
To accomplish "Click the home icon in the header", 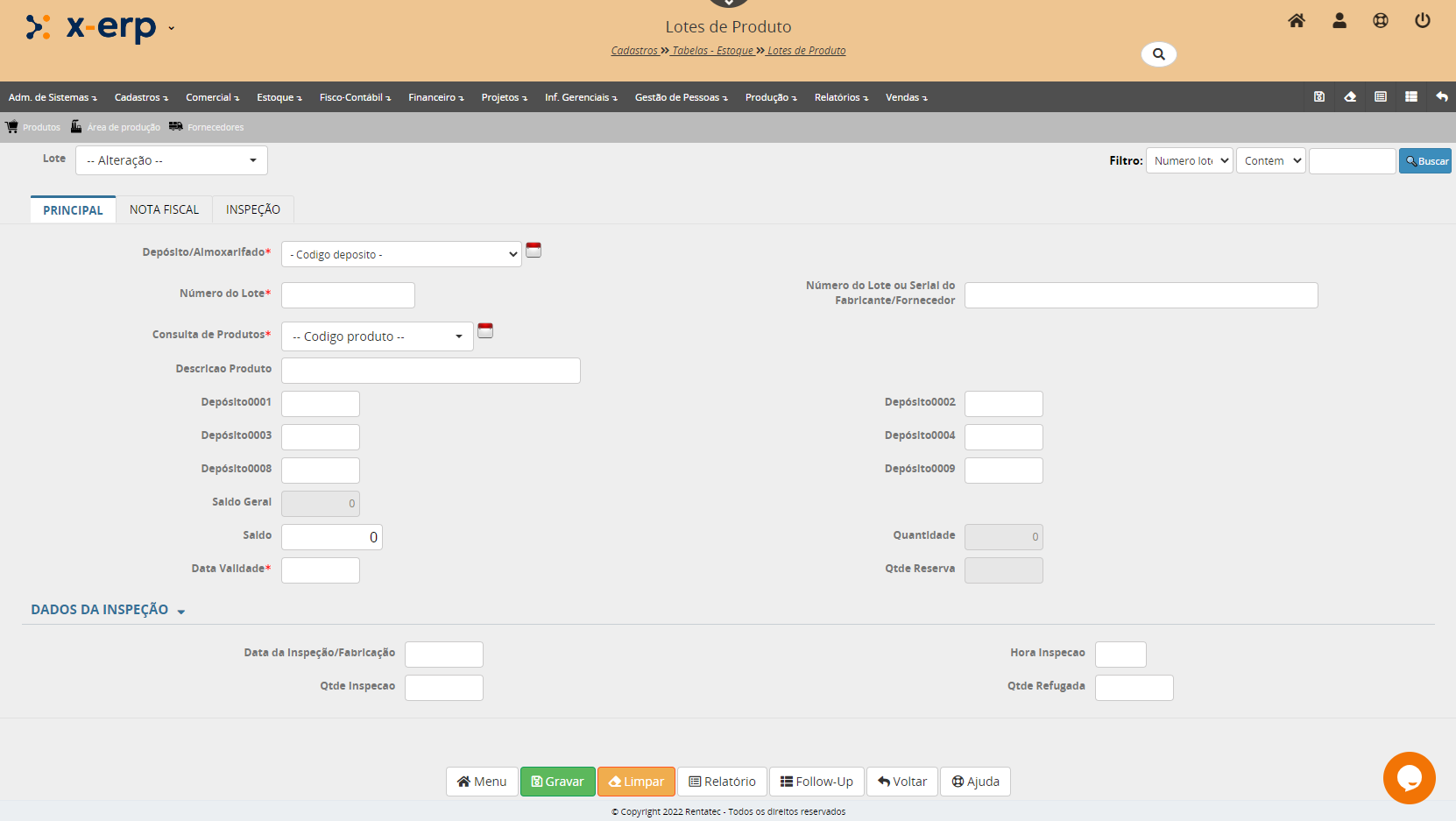I will tap(1297, 21).
